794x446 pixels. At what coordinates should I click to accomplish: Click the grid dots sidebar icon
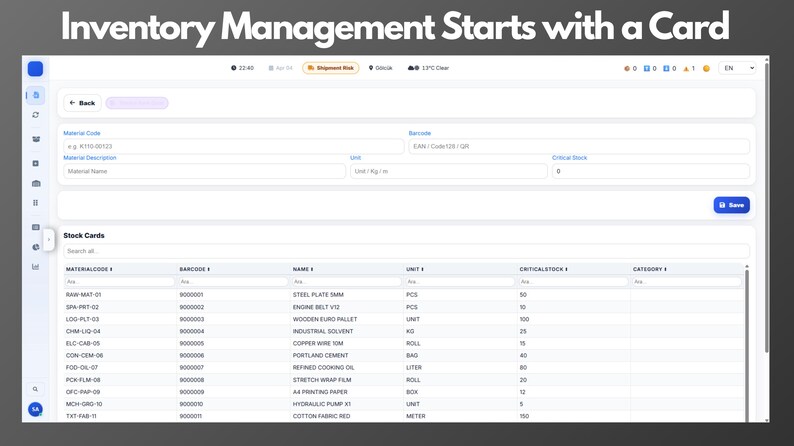point(35,203)
